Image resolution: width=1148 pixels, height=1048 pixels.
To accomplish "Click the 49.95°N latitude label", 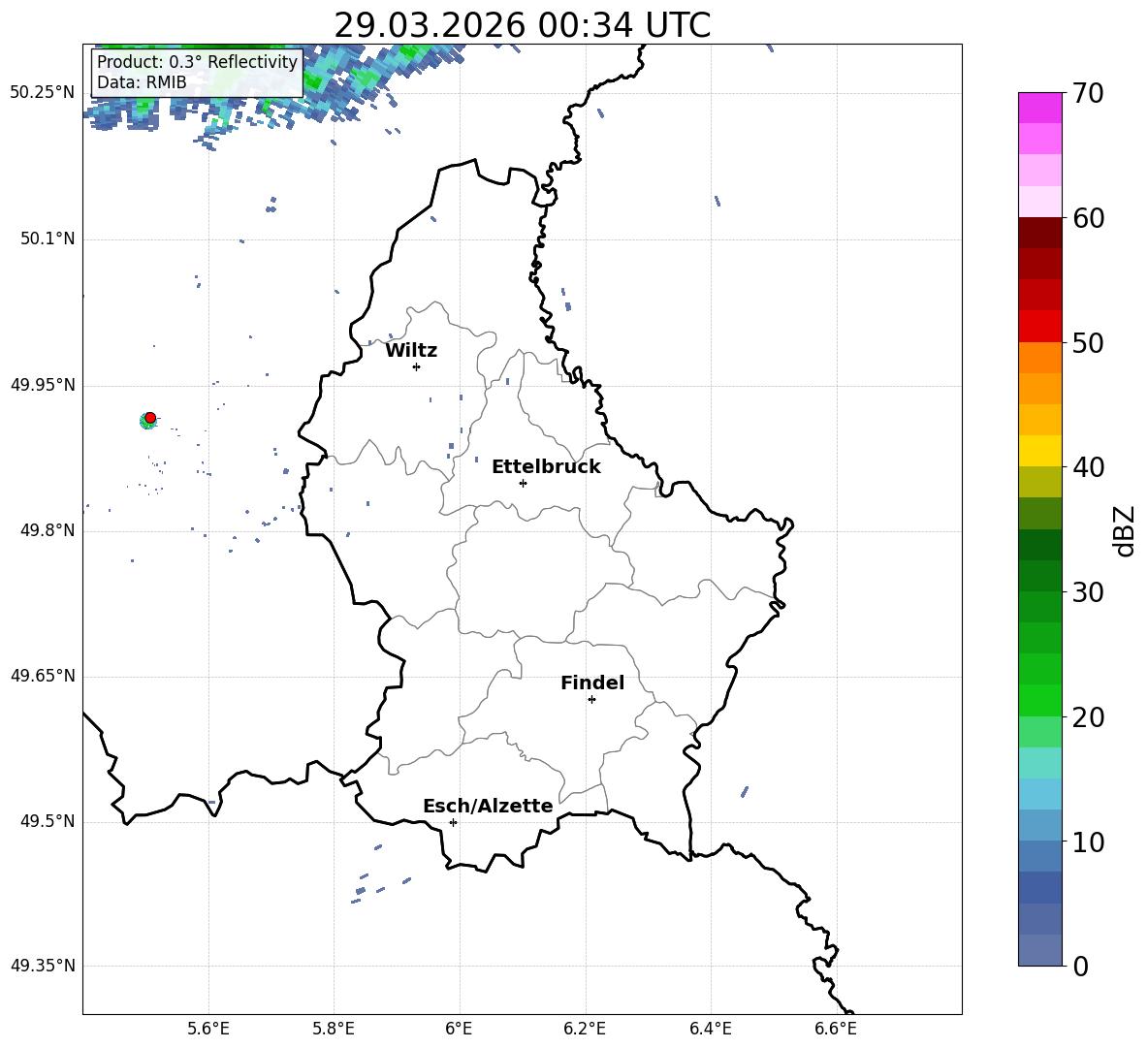I will pos(43,384).
